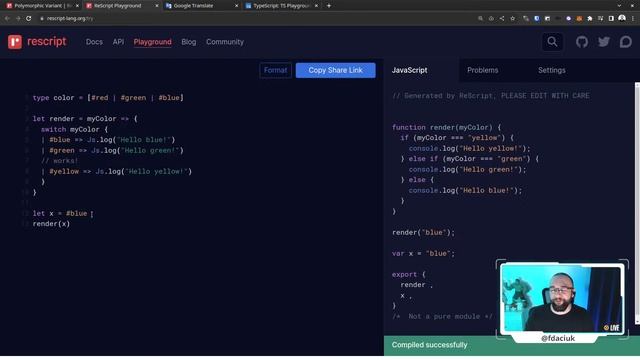Click 'var x = "blue";' in output
The height and width of the screenshot is (360, 640).
point(423,253)
